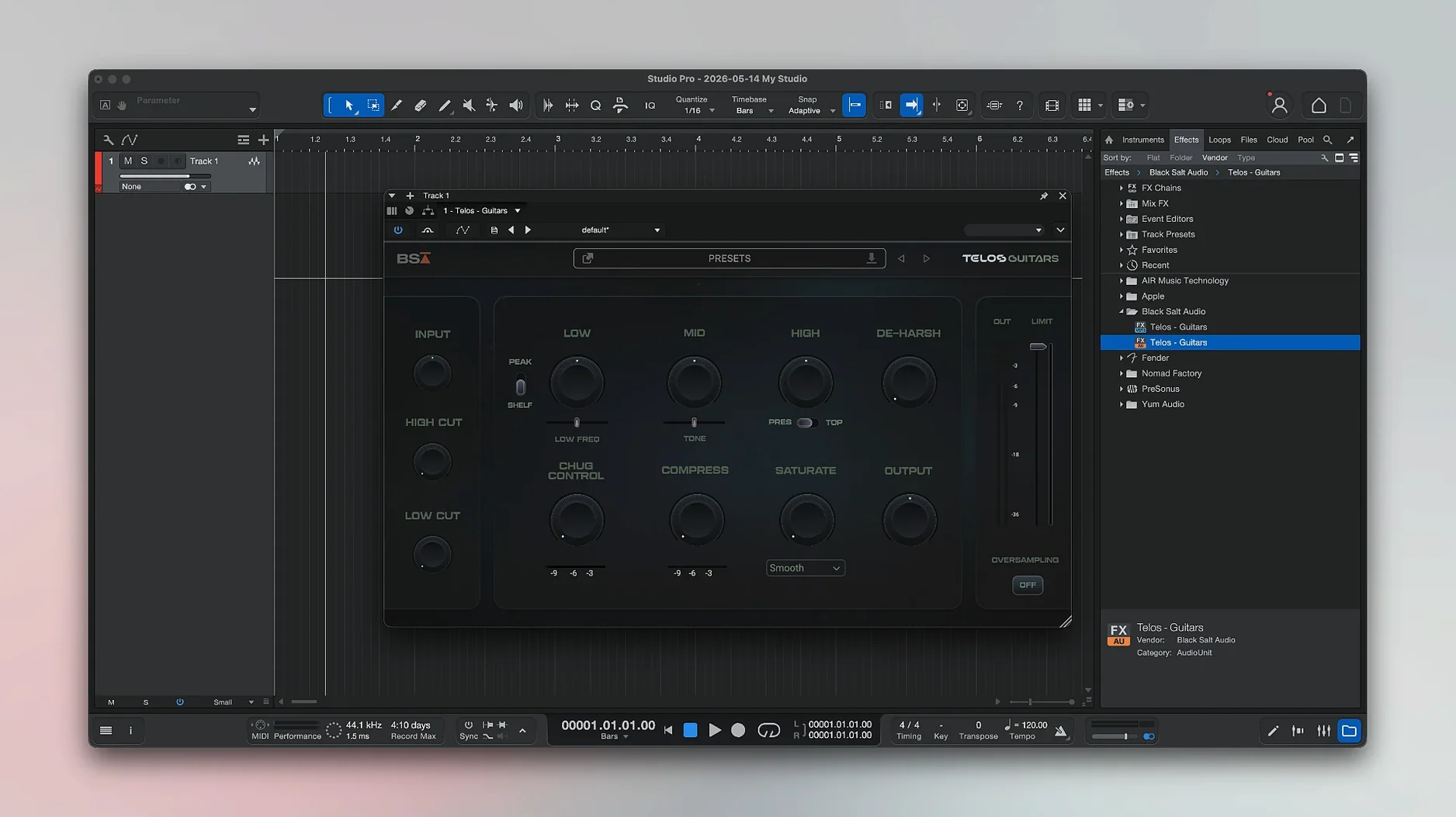The image size is (1456, 817).
Task: Open the browser folder icon at bottom right
Action: coord(1350,731)
